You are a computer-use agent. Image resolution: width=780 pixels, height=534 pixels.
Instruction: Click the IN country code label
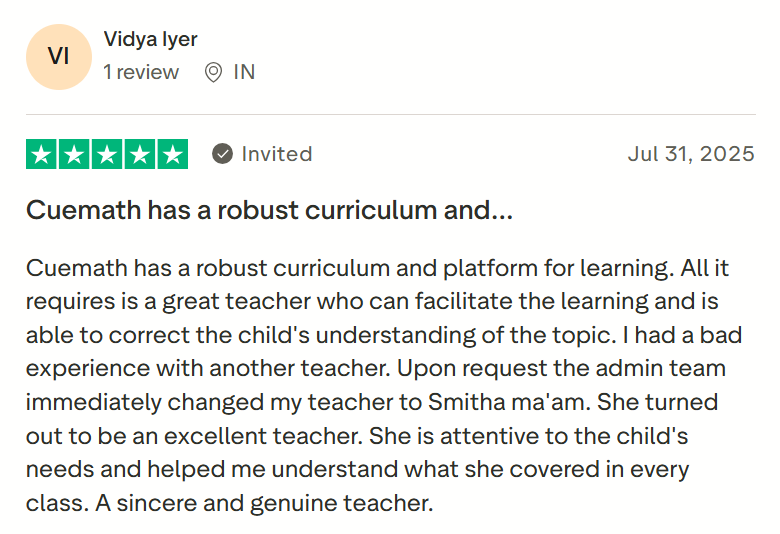click(x=244, y=72)
